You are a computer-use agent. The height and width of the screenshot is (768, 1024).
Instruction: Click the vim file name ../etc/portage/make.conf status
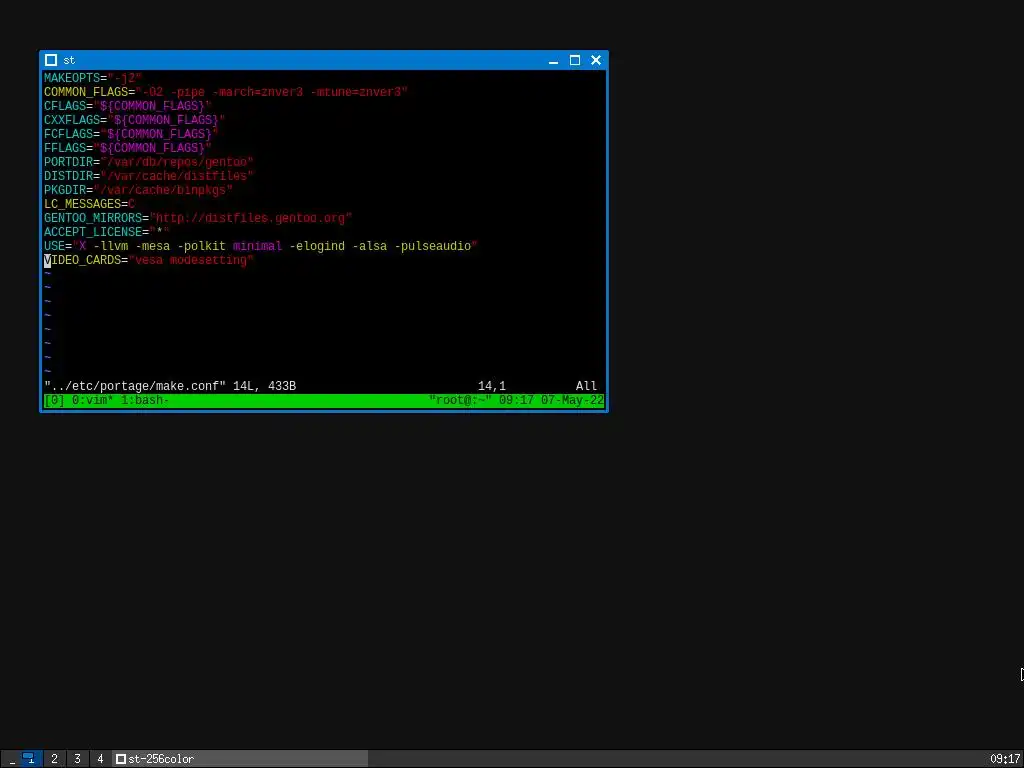pos(135,386)
